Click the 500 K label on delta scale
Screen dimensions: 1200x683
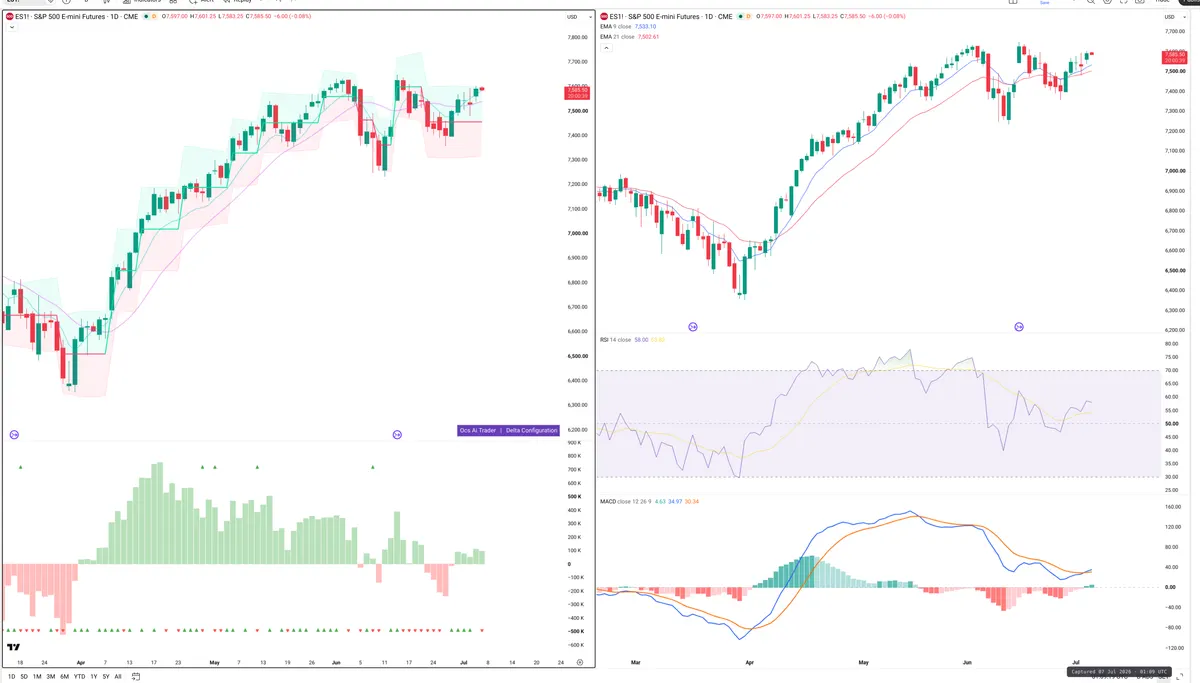click(x=575, y=496)
